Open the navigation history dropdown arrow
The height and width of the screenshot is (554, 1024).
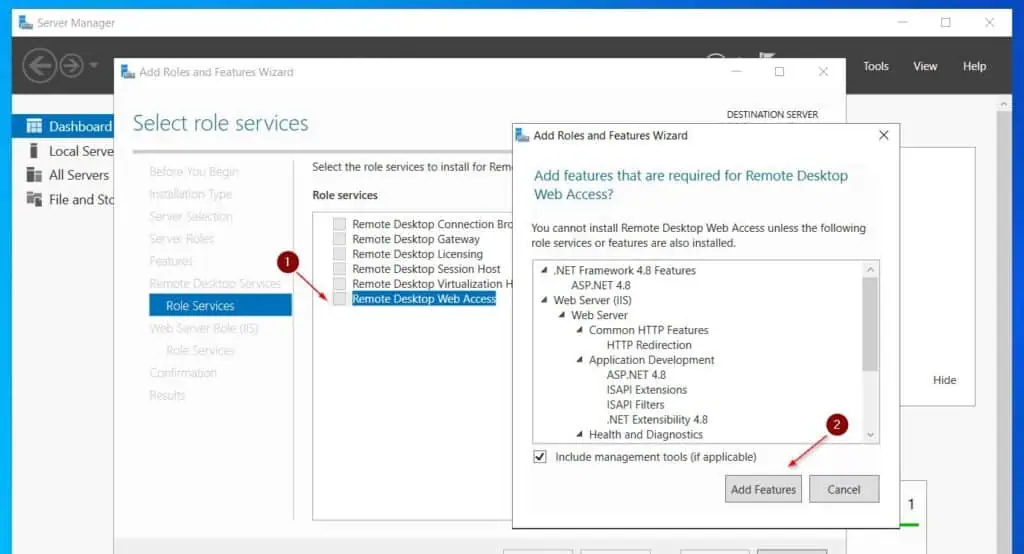click(x=93, y=65)
